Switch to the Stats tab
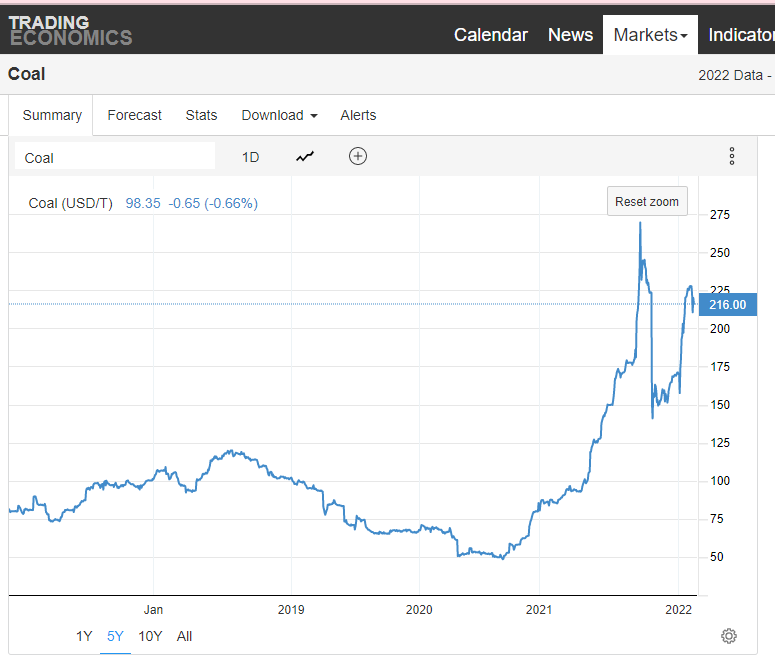The image size is (775, 669). coord(201,115)
